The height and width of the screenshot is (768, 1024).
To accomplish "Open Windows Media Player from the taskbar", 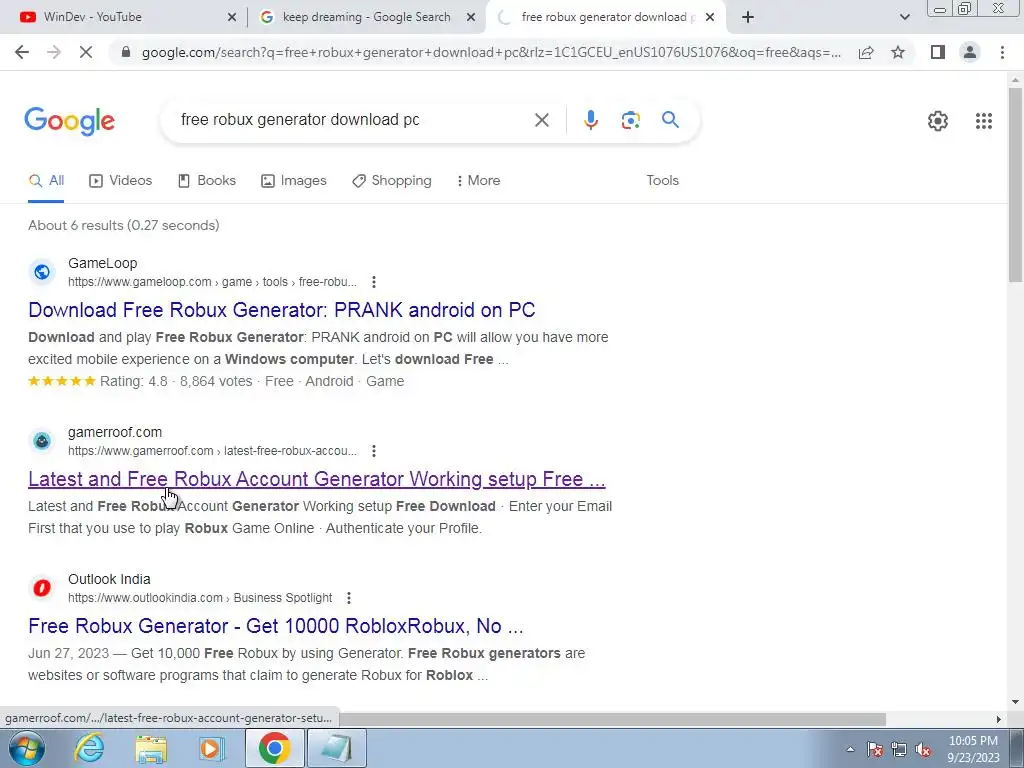I will tap(212, 748).
